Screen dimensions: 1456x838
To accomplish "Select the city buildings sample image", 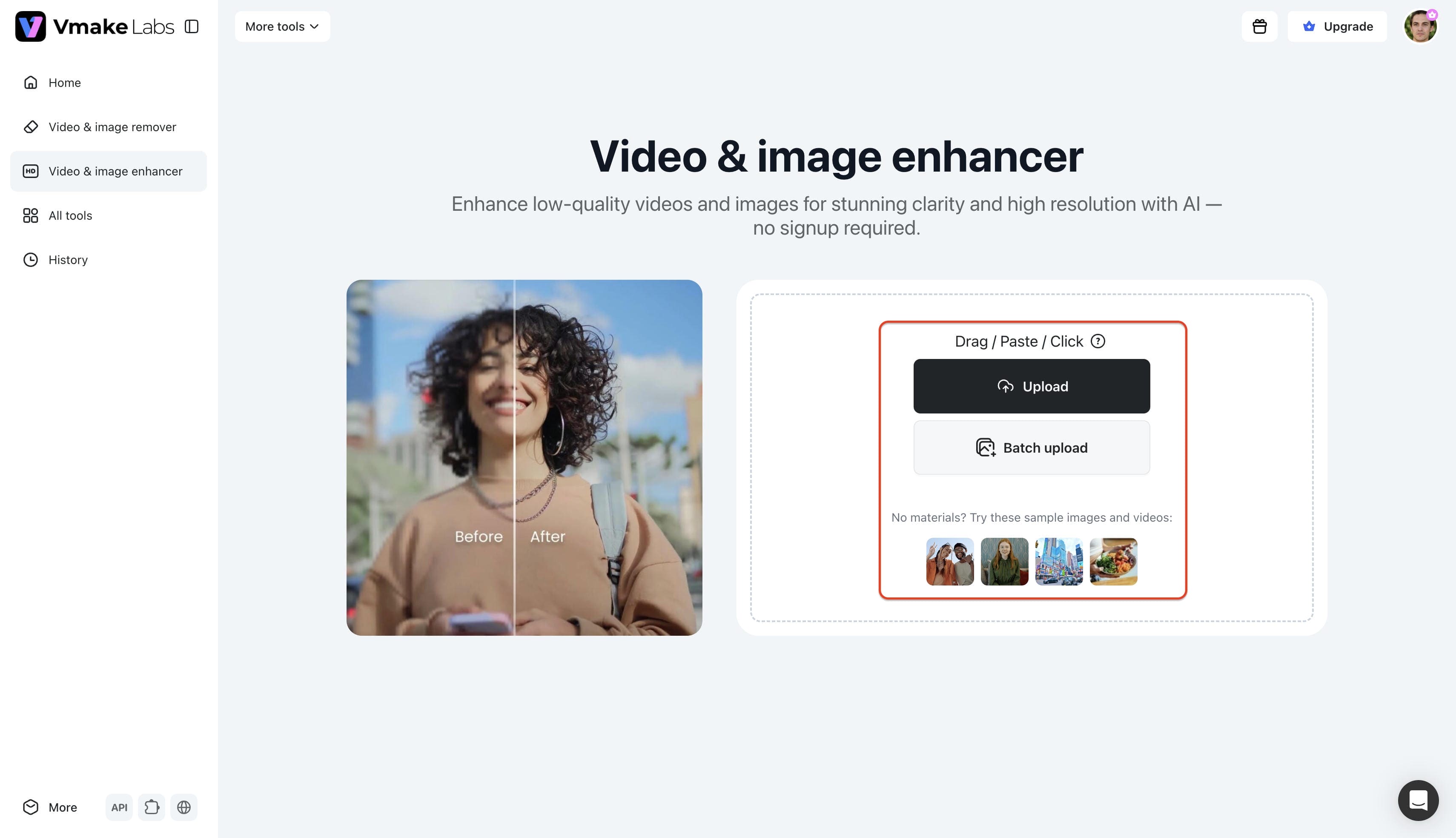I will (x=1059, y=562).
